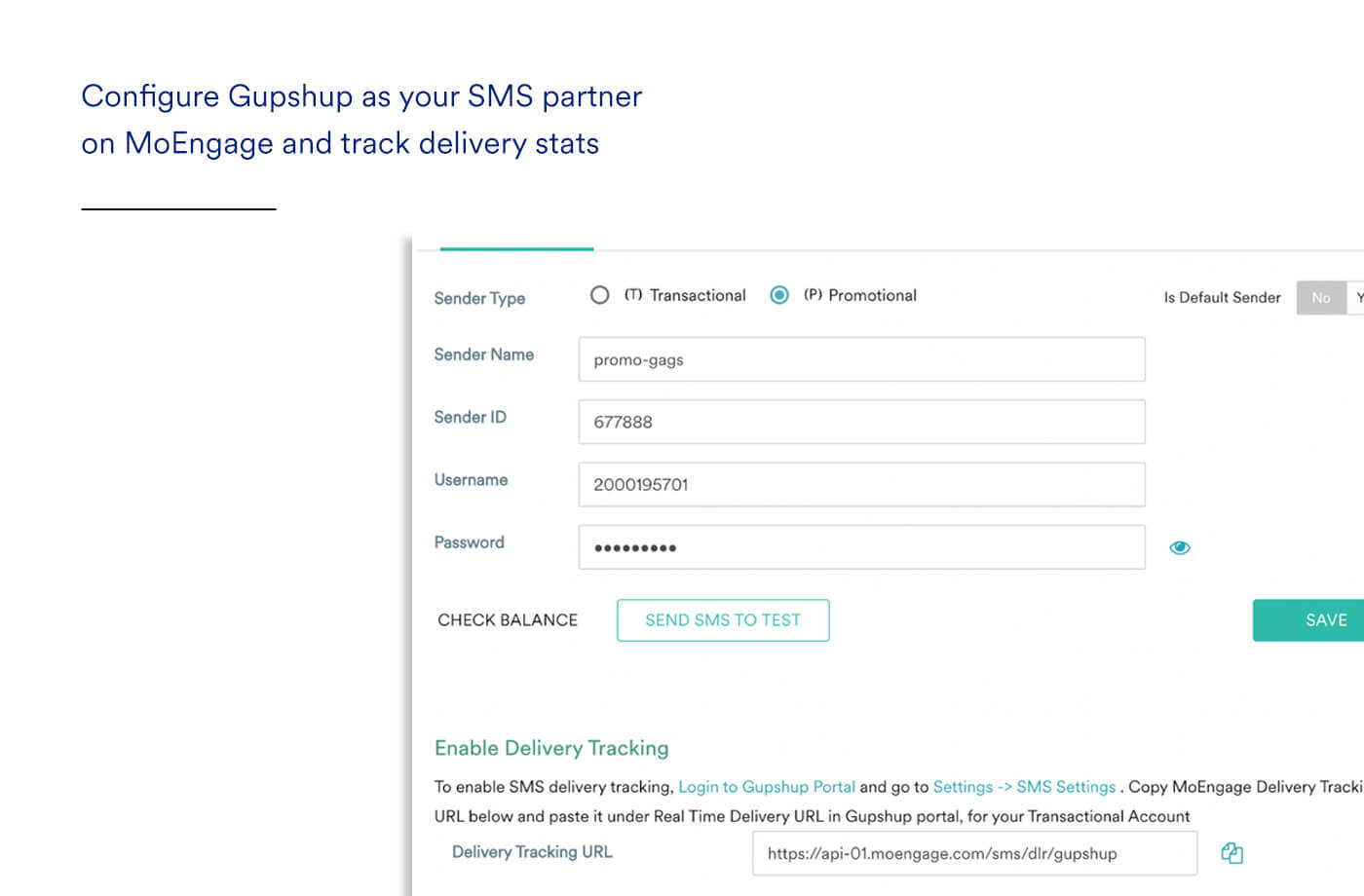Save the sender configuration
This screenshot has height=896, width=1364.
click(1308, 620)
